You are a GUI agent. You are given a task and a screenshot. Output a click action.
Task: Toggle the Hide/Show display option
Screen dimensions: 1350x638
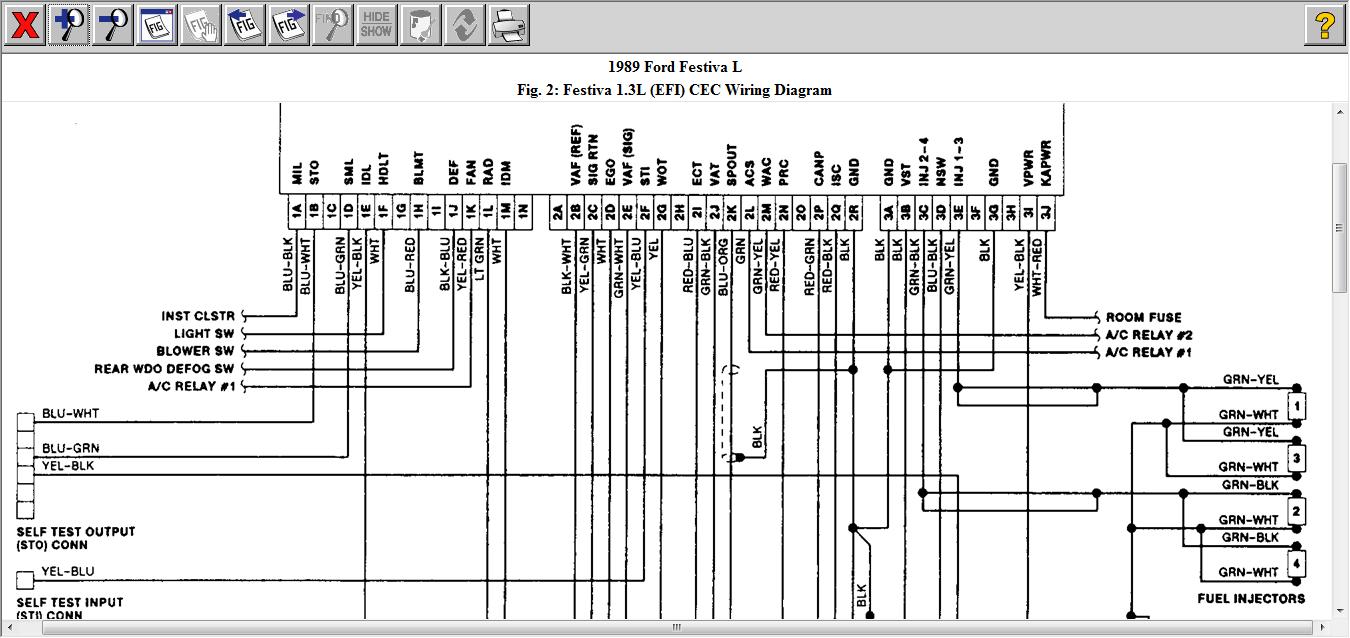click(x=375, y=24)
